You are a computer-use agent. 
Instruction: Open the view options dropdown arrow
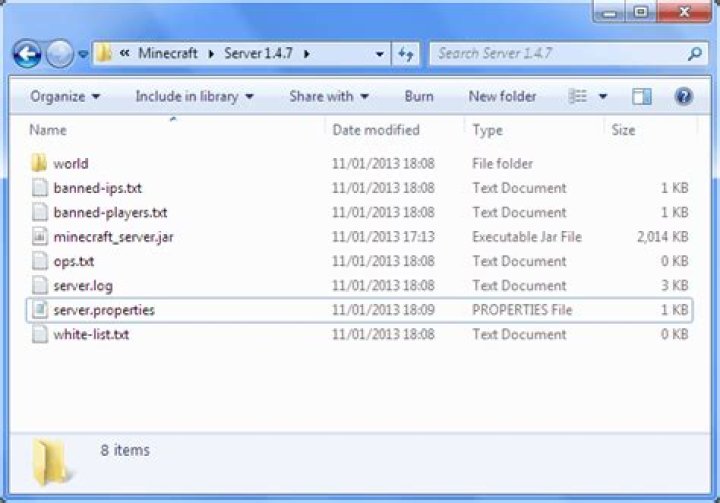coord(603,96)
